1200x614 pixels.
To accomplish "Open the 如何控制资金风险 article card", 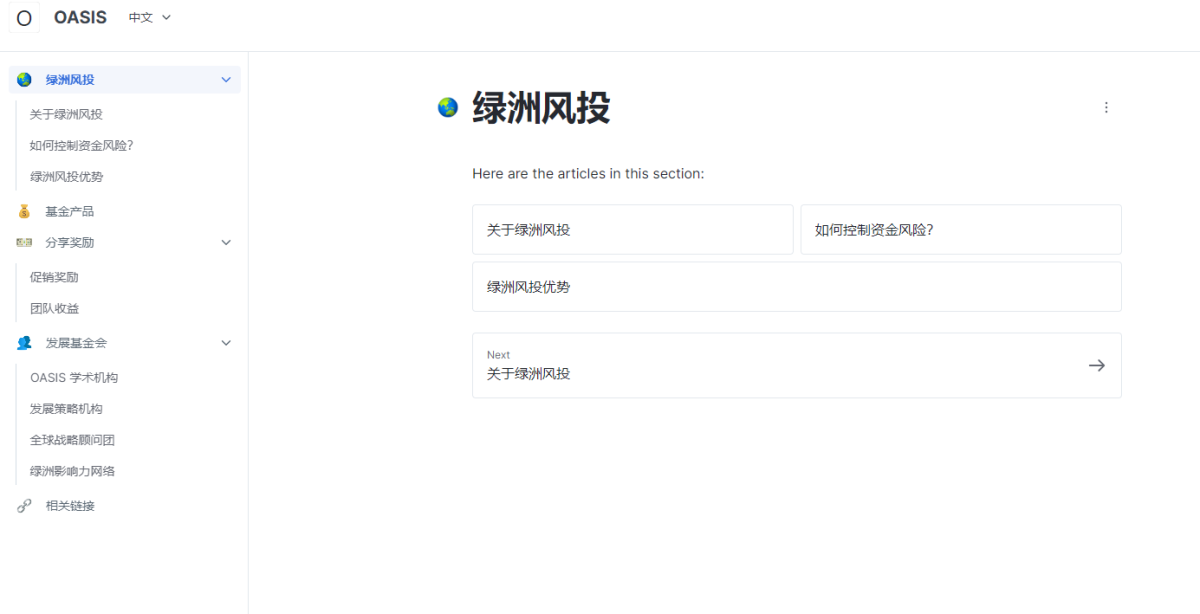I will point(960,229).
